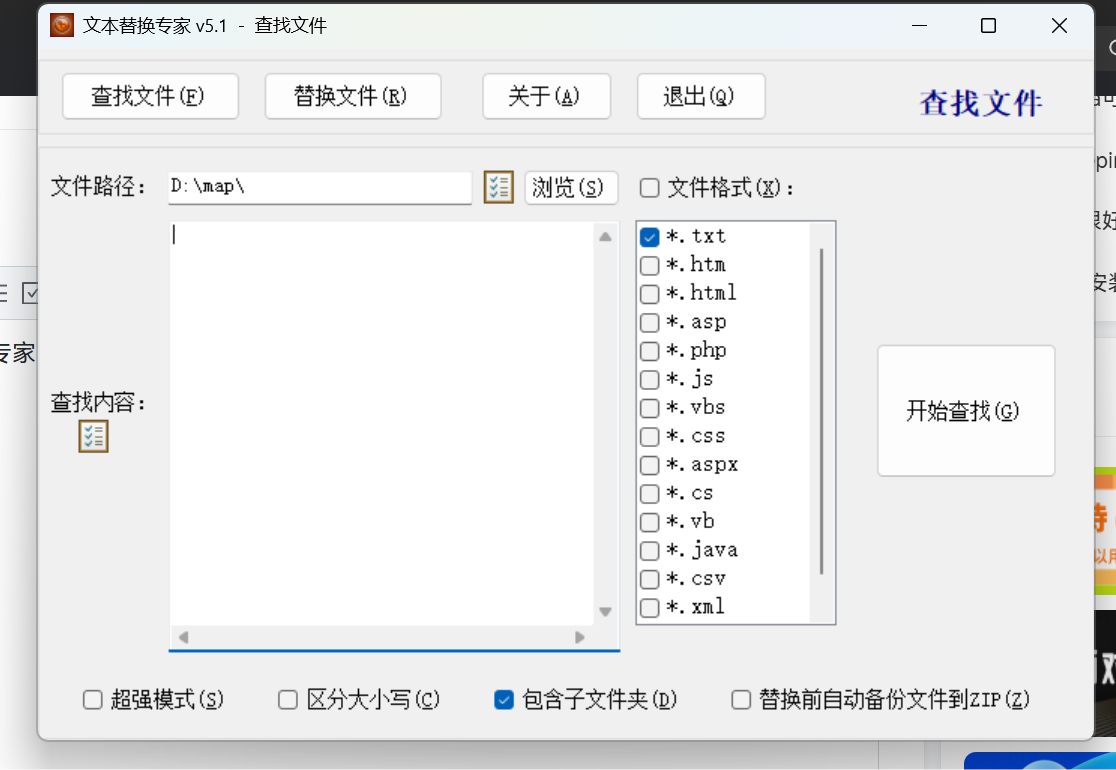Viewport: 1116px width, 770px height.
Task: Enable the 超强模式(S) checkbox
Action: point(93,700)
